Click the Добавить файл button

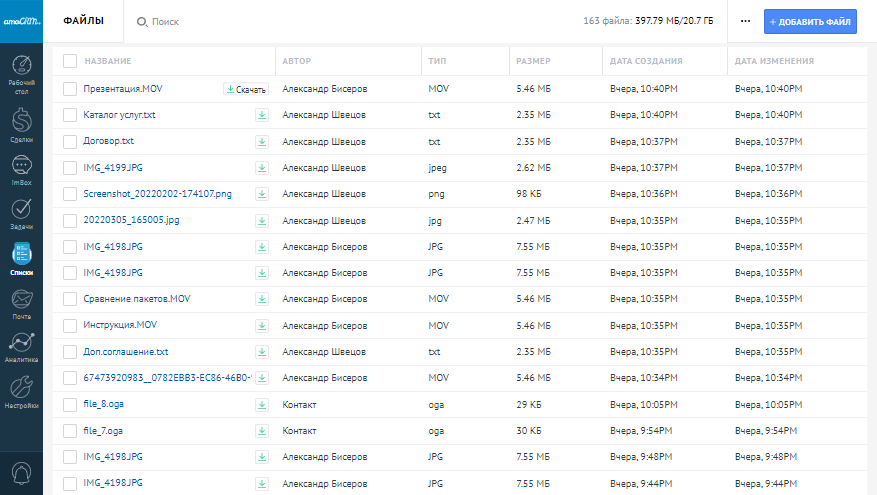point(810,21)
